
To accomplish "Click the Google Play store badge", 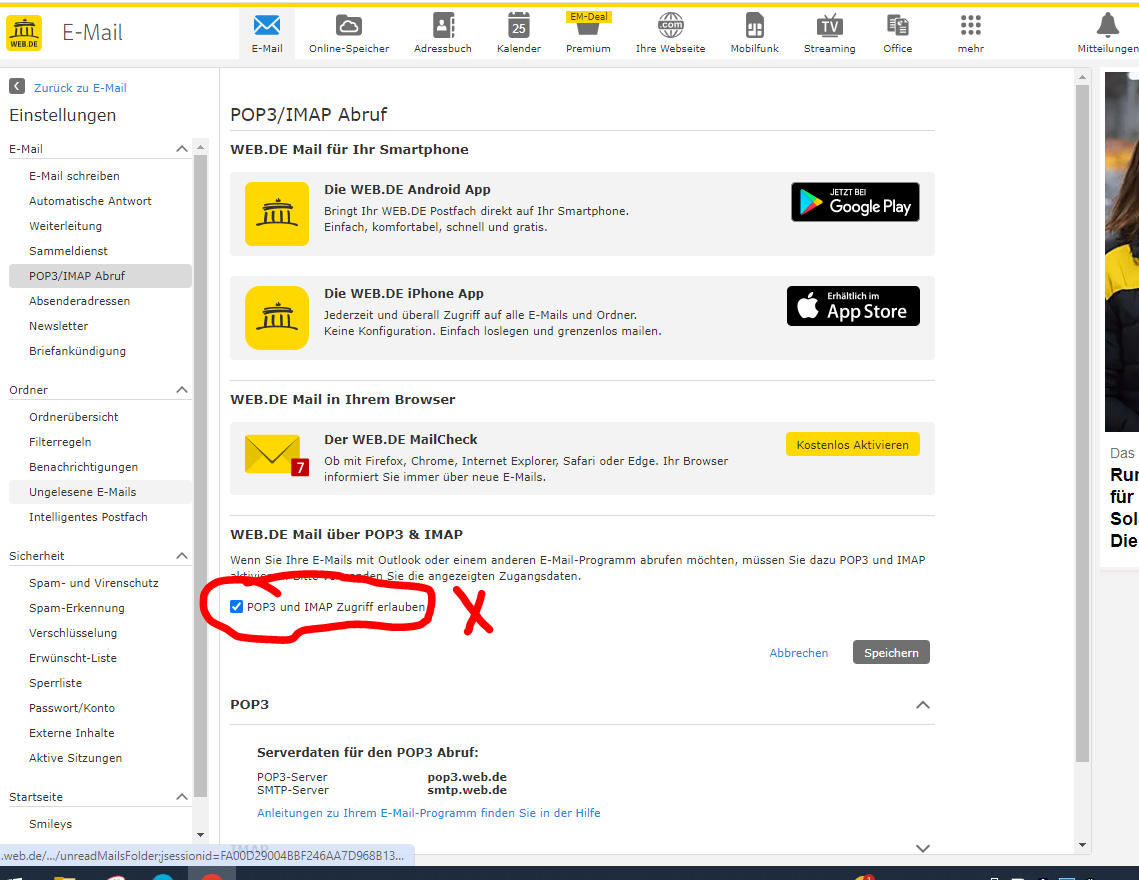I will (x=855, y=202).
